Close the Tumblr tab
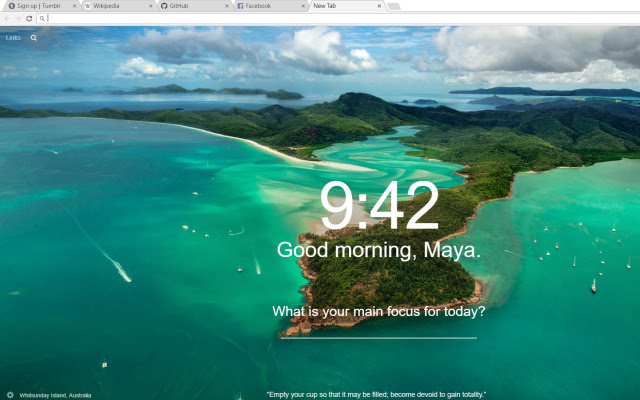Image resolution: width=640 pixels, height=400 pixels. click(74, 6)
